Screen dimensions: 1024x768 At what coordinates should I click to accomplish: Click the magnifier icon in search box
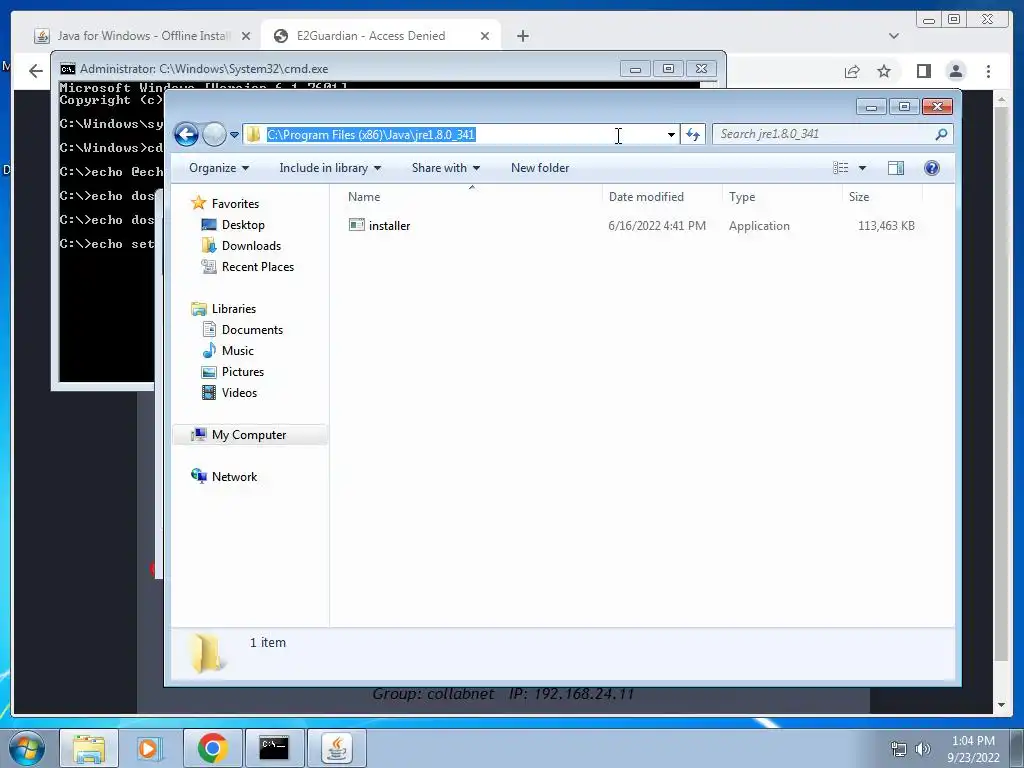pyautogui.click(x=941, y=134)
